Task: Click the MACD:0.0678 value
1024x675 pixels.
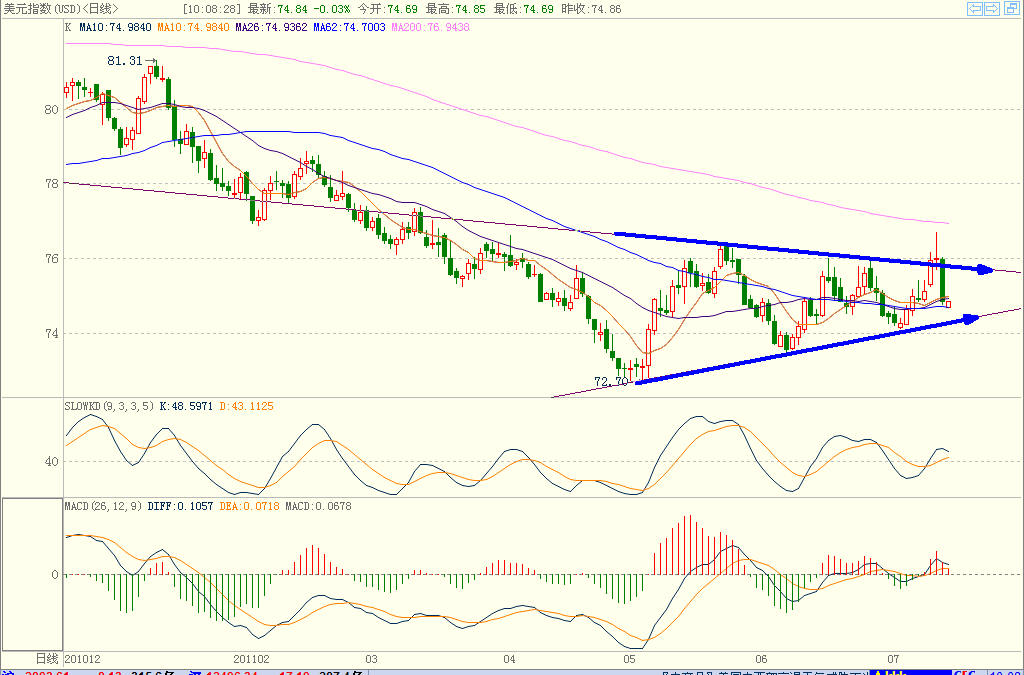Action: click(x=318, y=506)
